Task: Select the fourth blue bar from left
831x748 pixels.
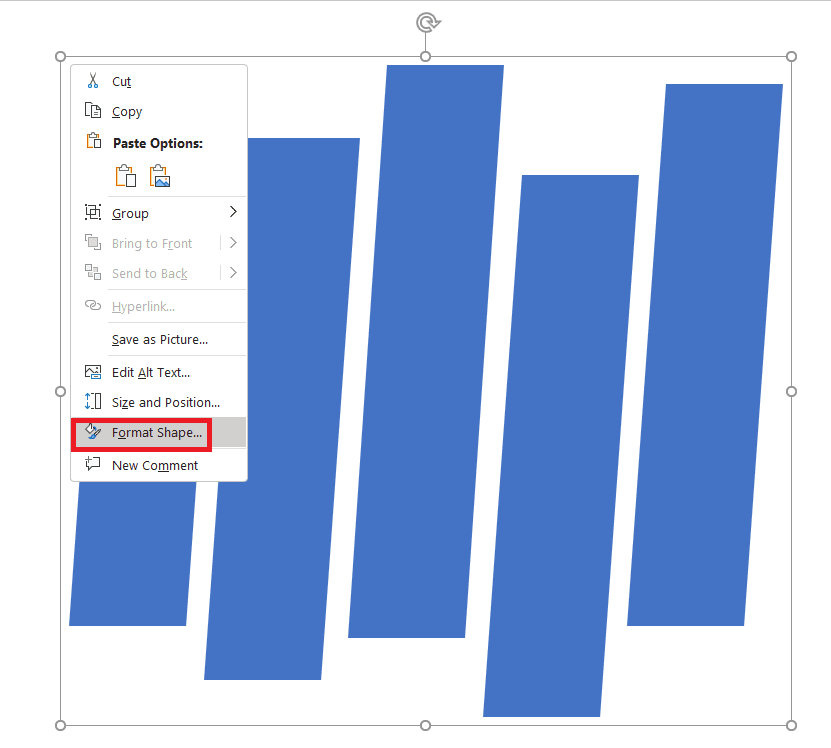Action: [x=561, y=445]
